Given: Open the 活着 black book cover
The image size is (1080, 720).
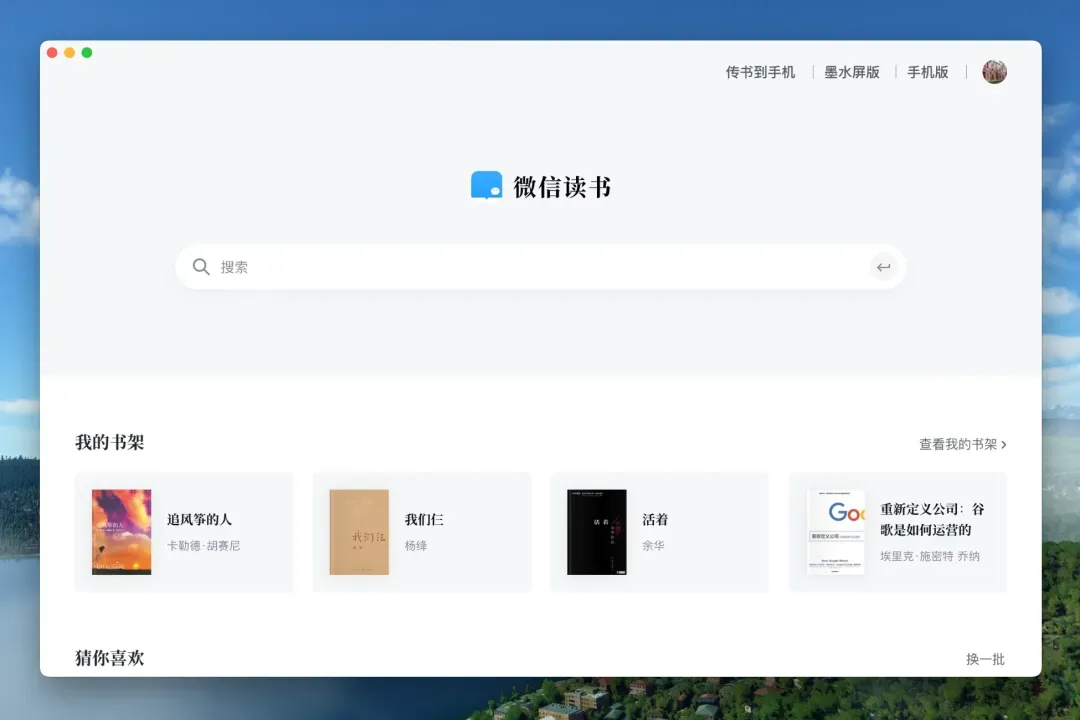Looking at the screenshot, I should pos(596,532).
